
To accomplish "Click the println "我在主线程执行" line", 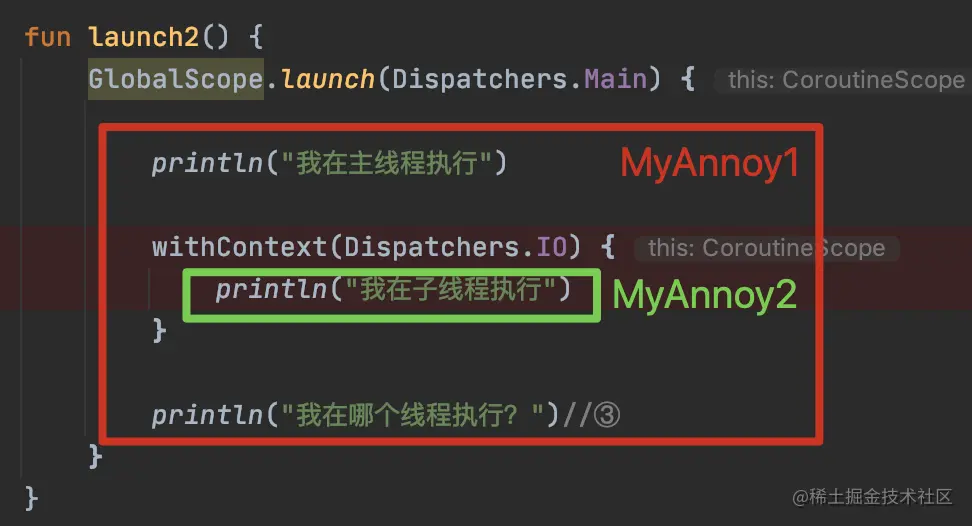I will pyautogui.click(x=329, y=164).
